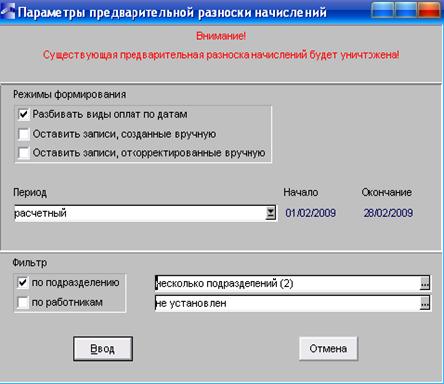Select end date 28/02/2009
The image size is (444, 384).
[388, 213]
